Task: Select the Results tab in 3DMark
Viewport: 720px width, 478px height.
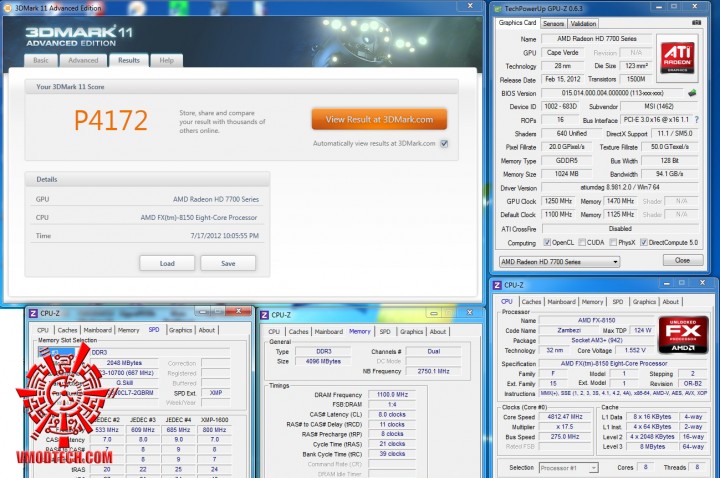Action: pos(129,60)
